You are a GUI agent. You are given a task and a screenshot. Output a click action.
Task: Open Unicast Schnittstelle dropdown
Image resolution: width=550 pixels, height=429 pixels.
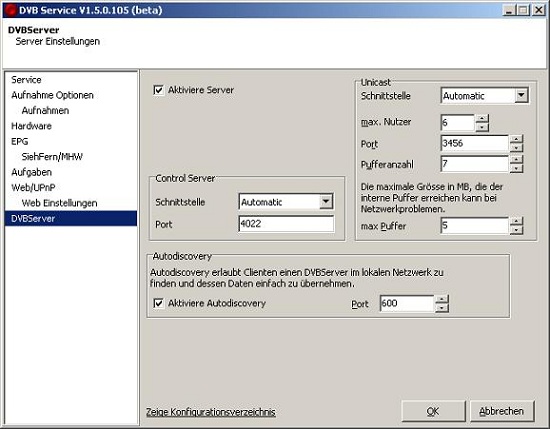[522, 95]
